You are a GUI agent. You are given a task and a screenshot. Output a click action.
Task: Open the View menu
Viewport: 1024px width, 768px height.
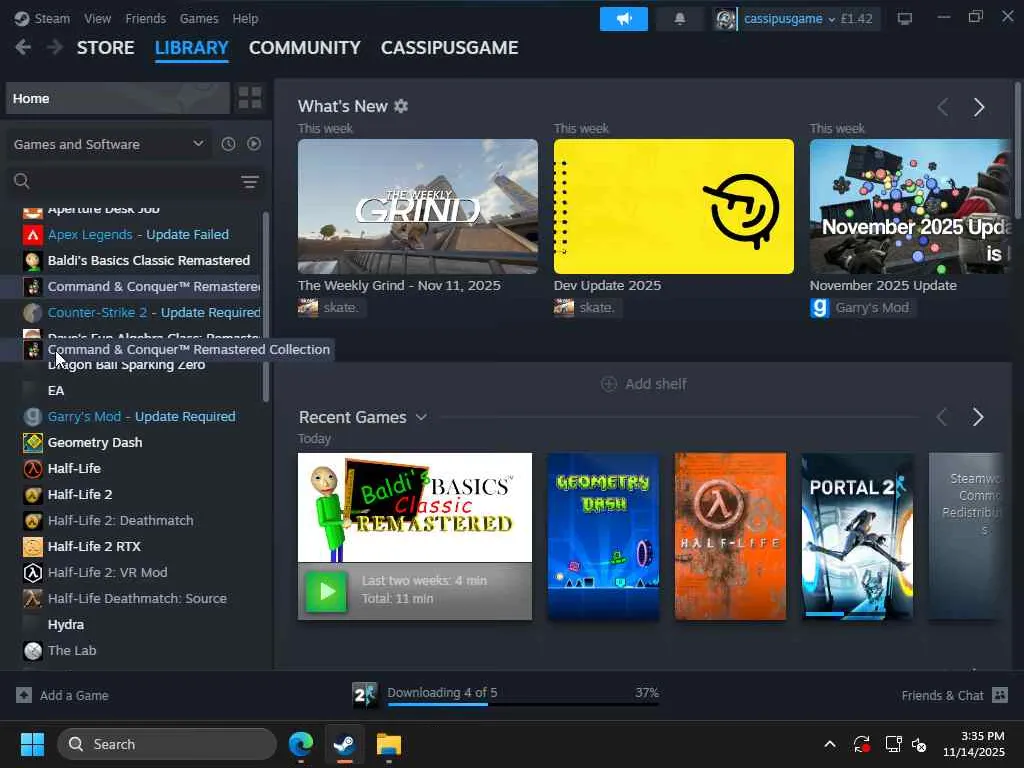(97, 19)
